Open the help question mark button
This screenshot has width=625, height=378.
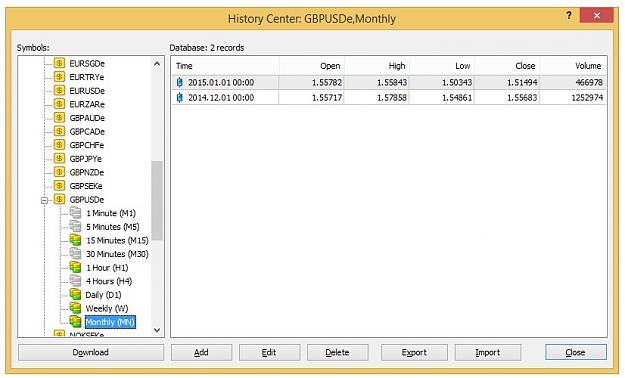point(569,16)
